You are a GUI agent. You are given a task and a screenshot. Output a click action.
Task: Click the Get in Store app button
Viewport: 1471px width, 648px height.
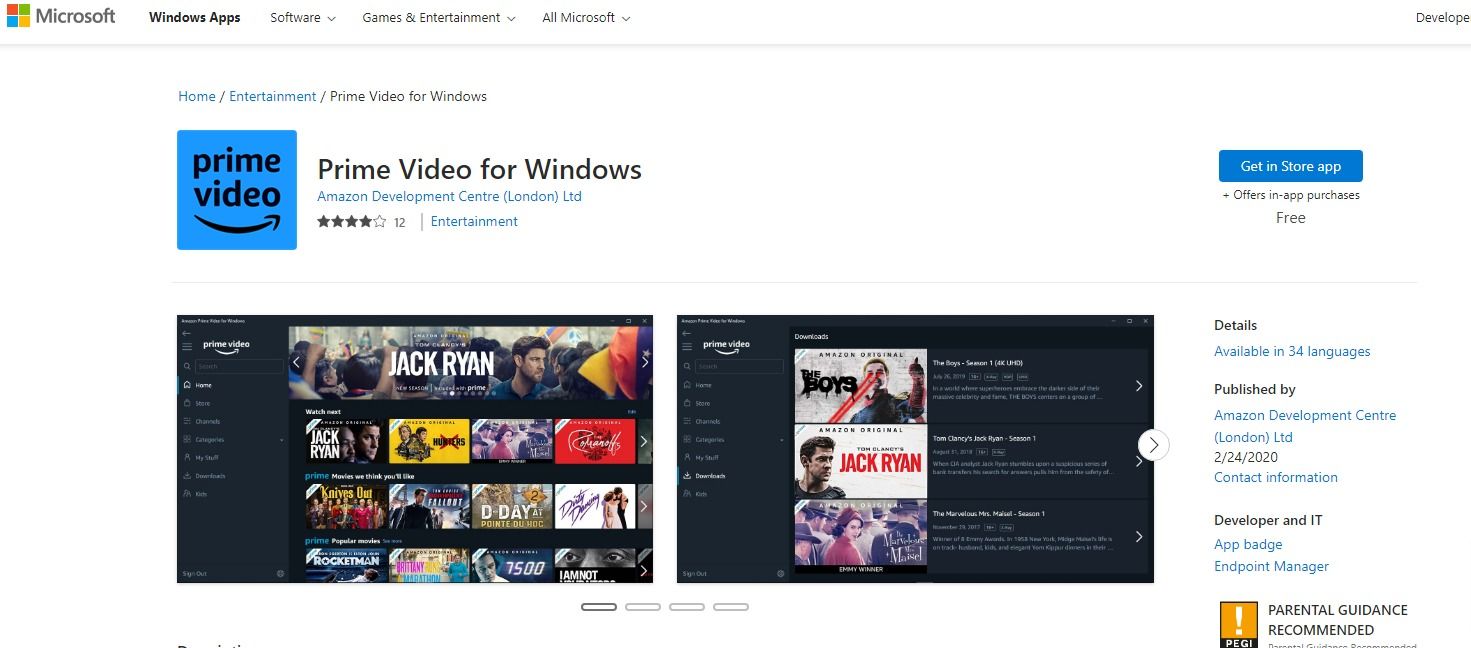point(1290,165)
